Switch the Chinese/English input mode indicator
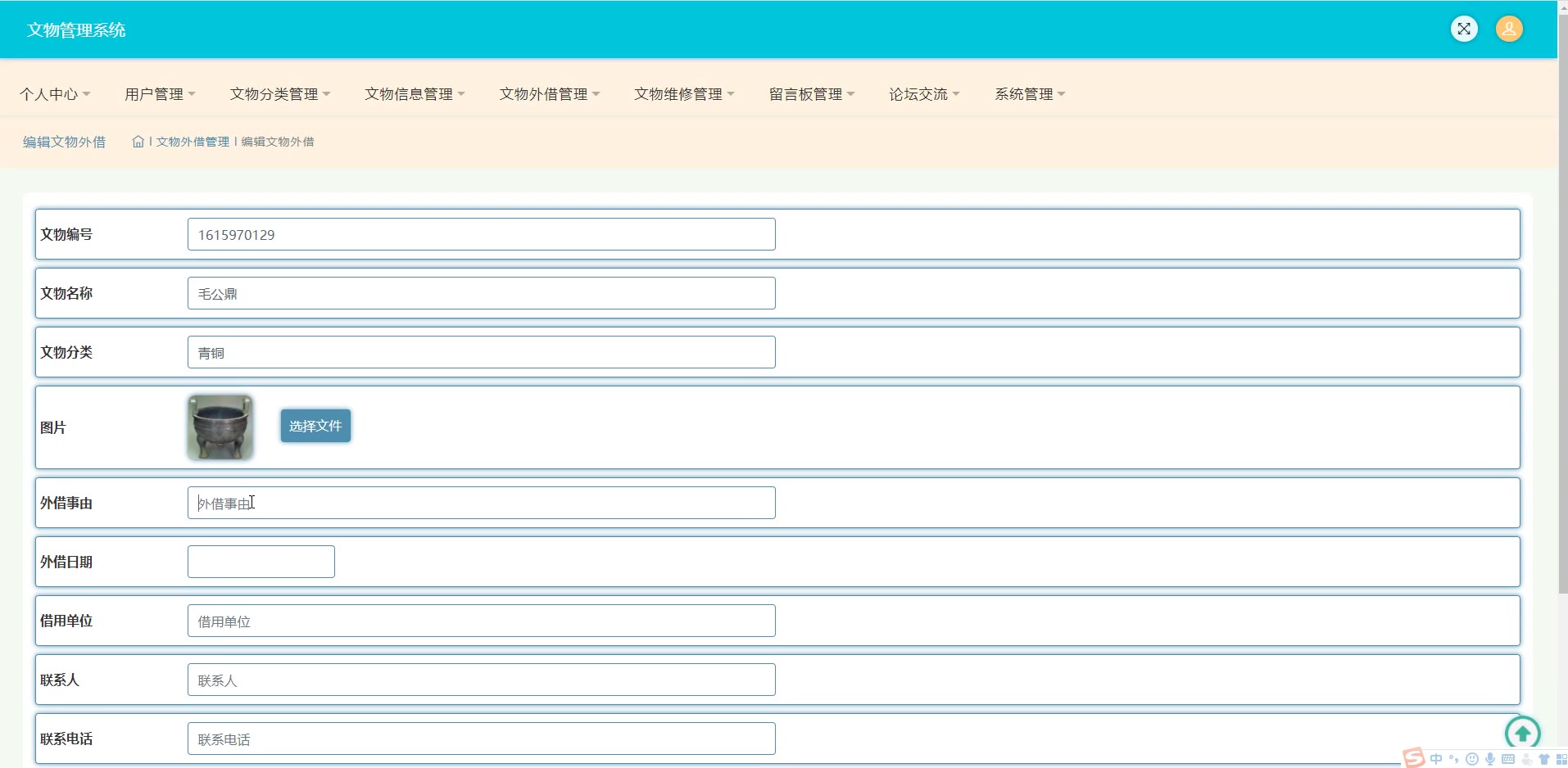 (1436, 759)
